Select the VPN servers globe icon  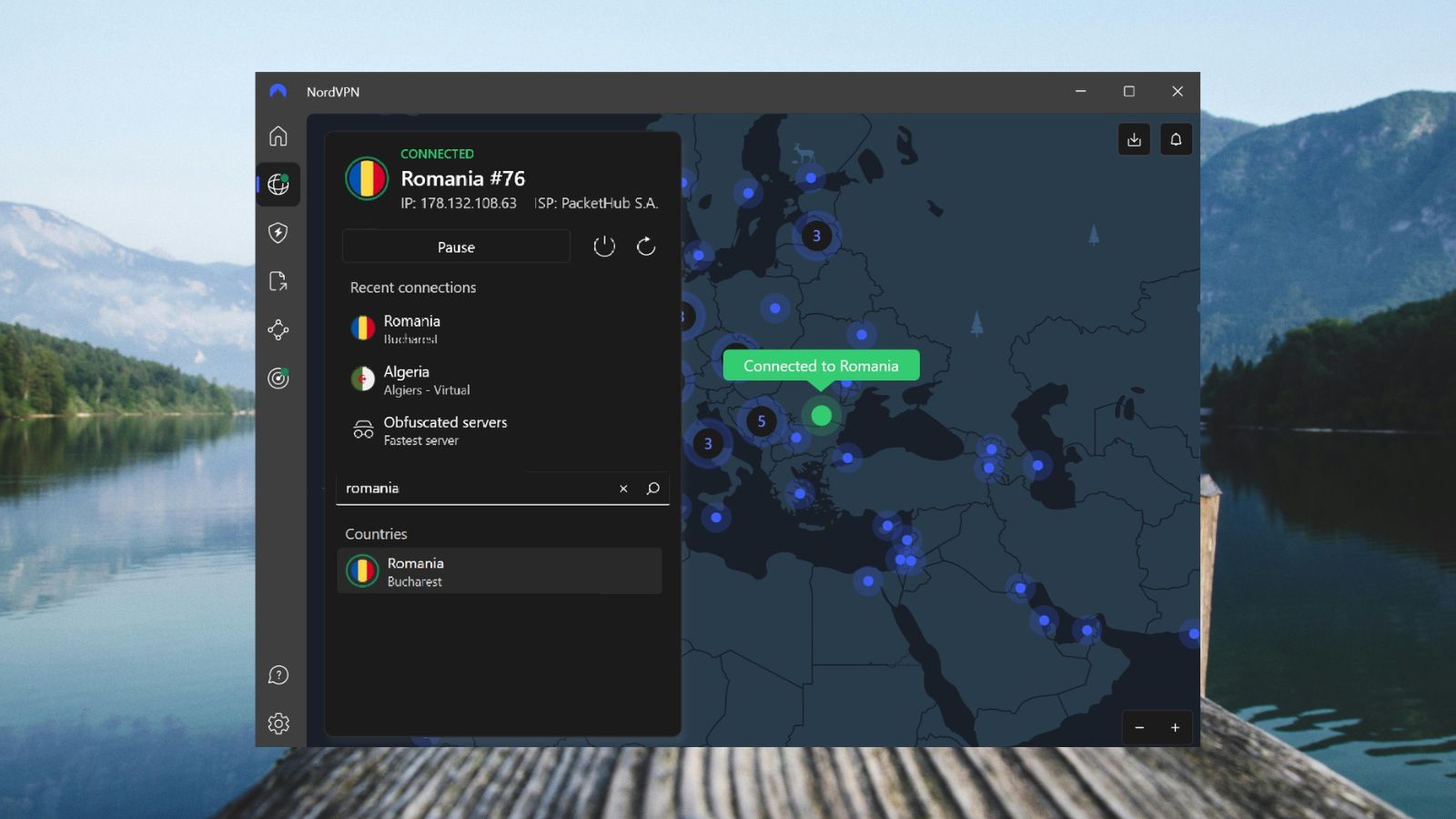point(278,184)
